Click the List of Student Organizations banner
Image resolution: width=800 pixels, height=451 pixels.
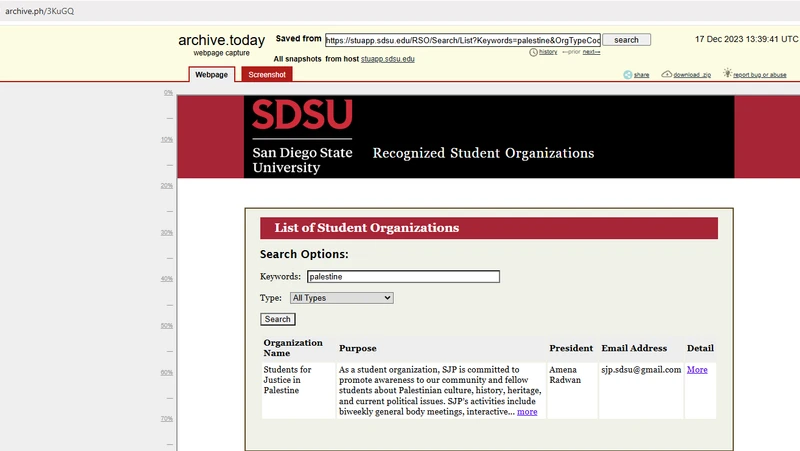click(489, 228)
